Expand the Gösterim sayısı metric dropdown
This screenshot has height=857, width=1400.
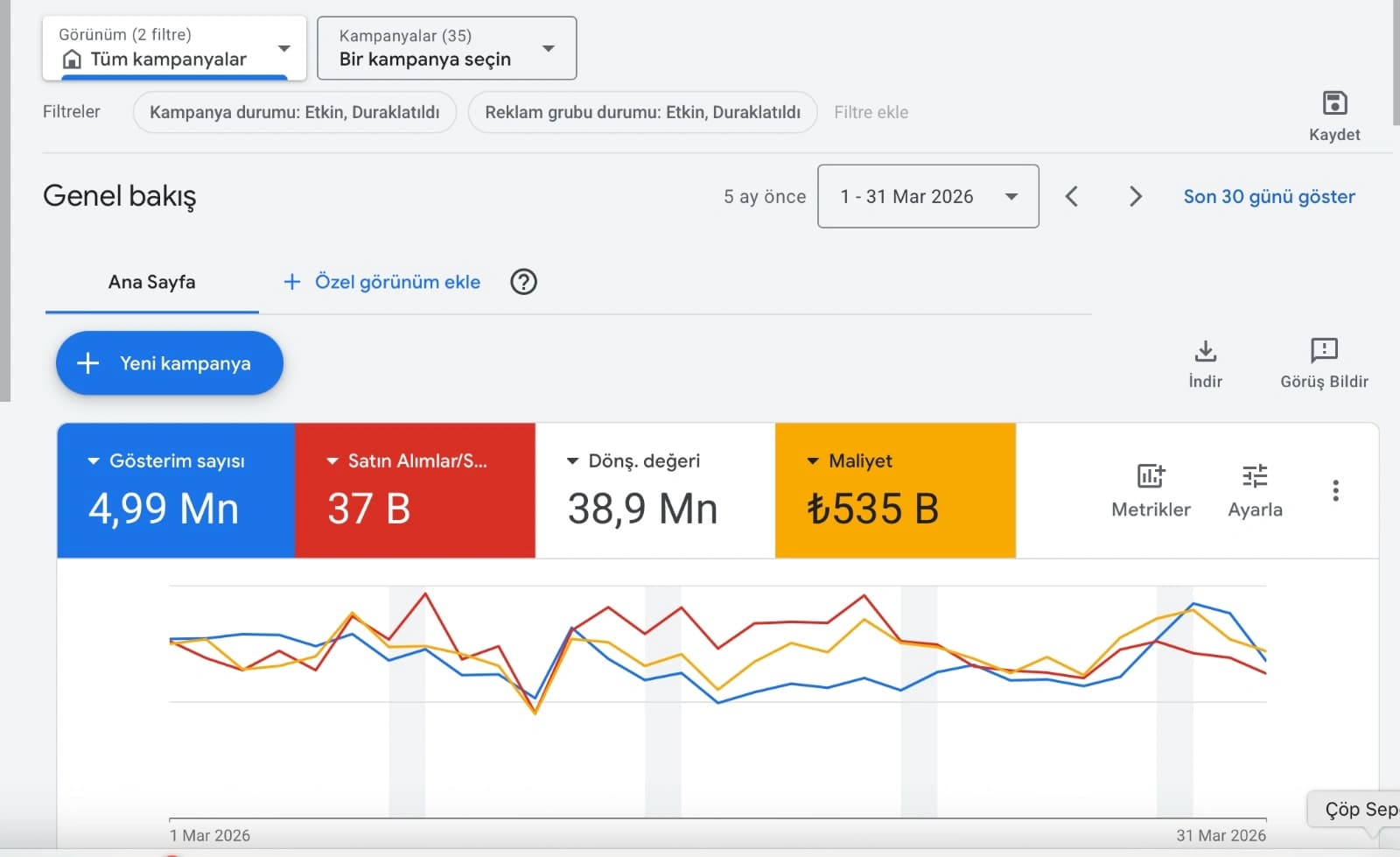pyautogui.click(x=94, y=460)
